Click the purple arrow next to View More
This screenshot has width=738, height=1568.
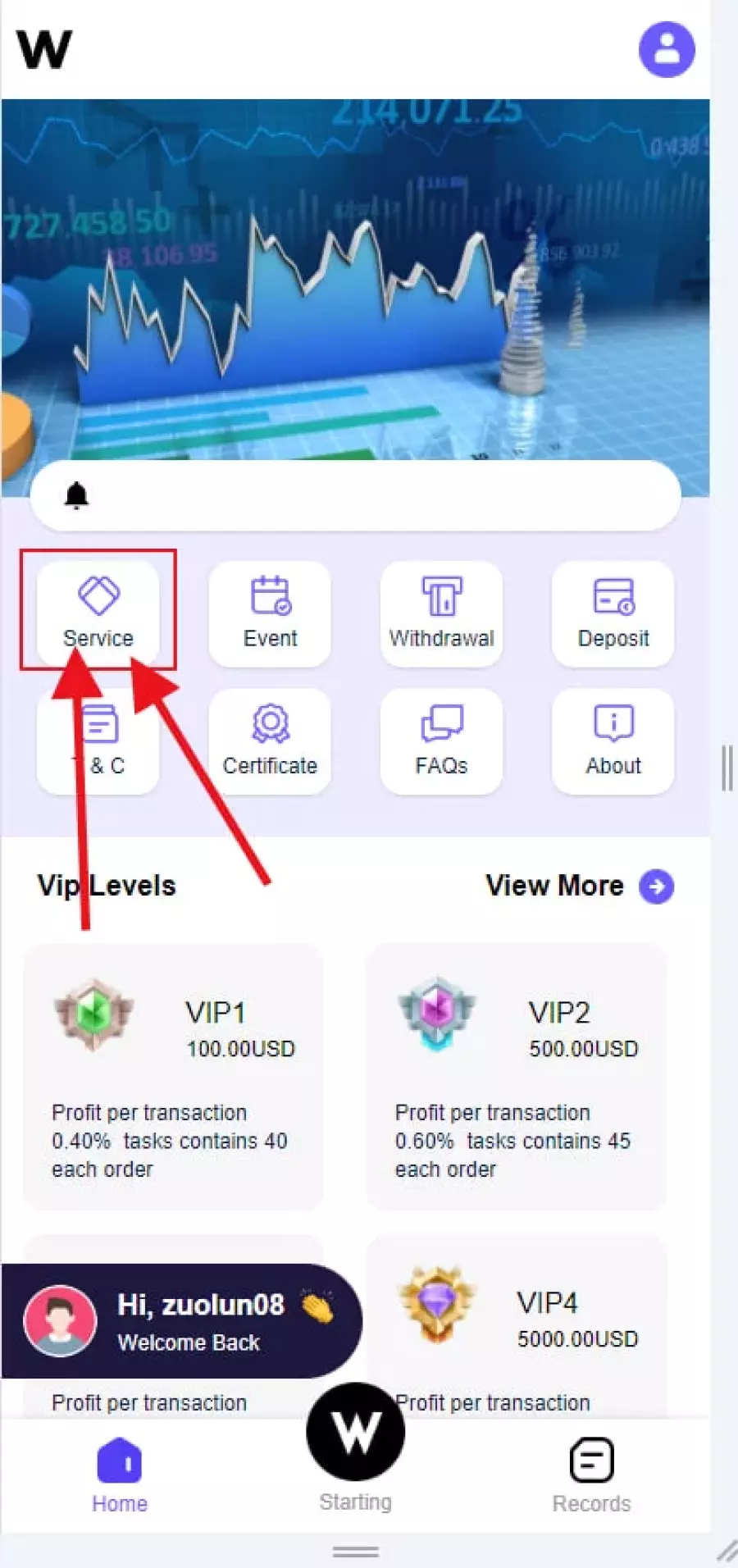click(x=657, y=887)
